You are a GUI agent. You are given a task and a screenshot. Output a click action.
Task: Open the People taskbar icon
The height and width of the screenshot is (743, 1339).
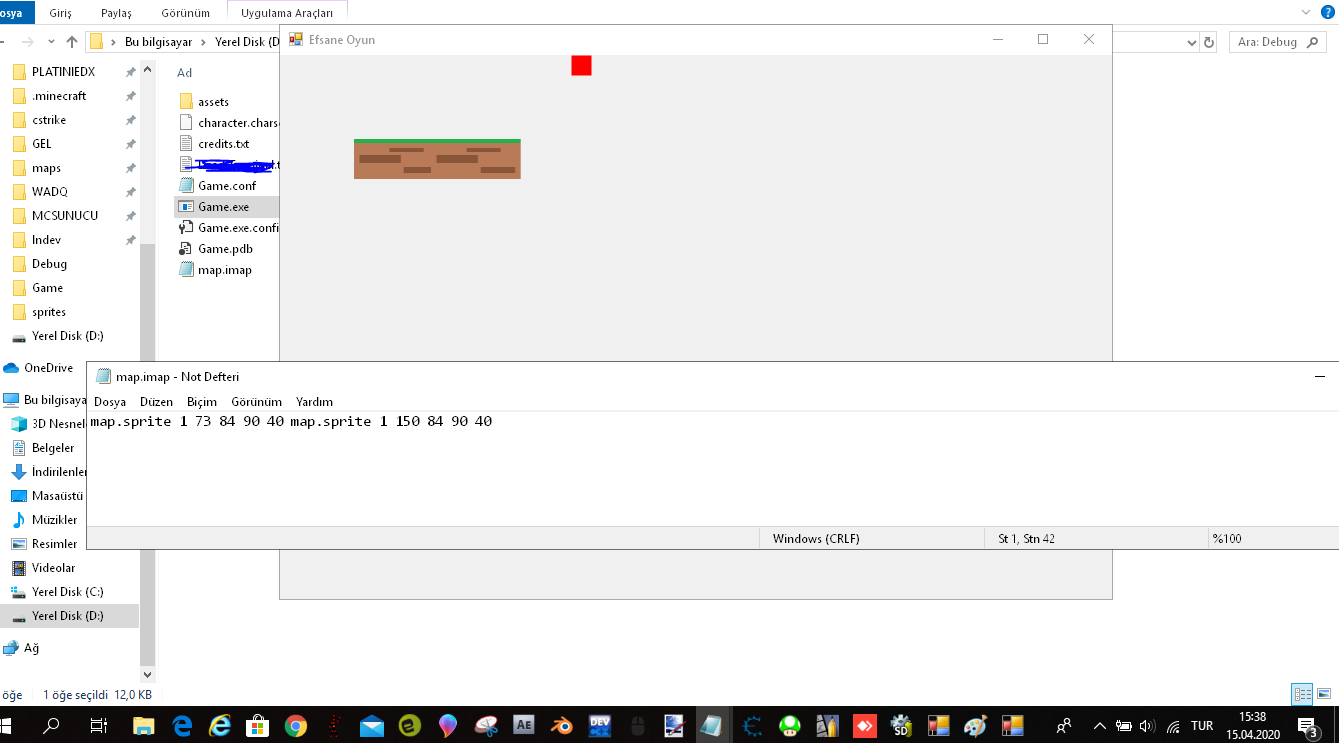click(x=1065, y=726)
